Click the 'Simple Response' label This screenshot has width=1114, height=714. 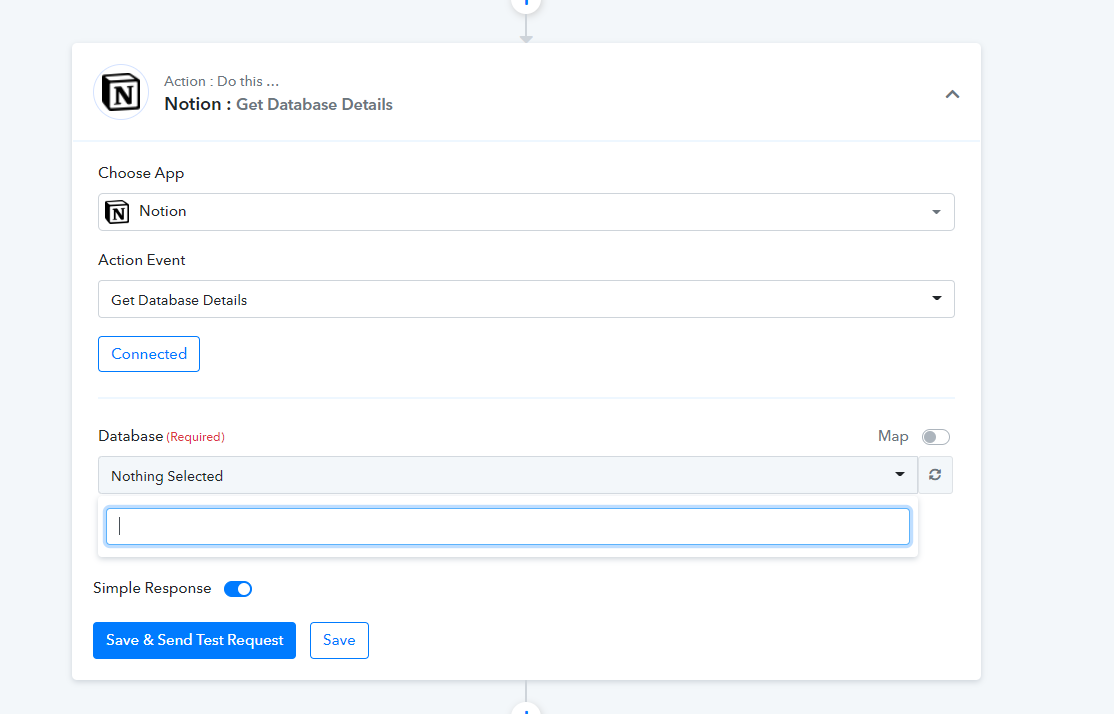coord(152,588)
